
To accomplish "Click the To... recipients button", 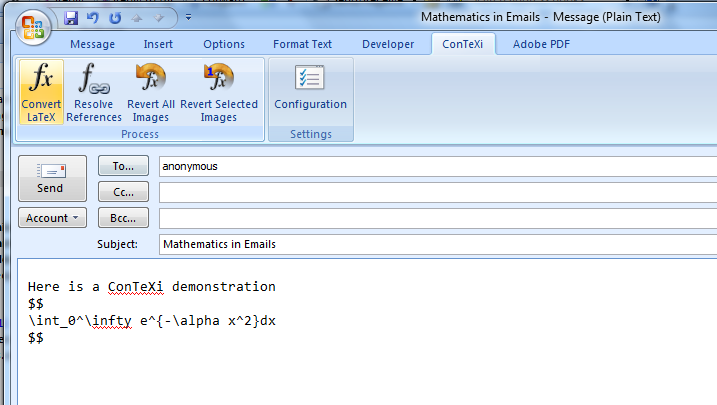I will 123,166.
